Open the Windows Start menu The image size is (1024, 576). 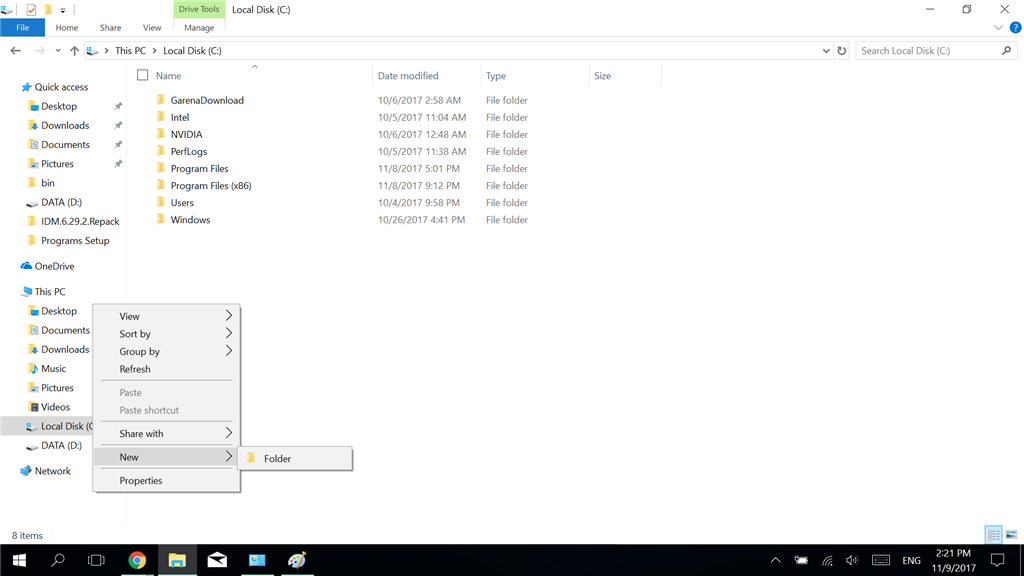(19, 560)
